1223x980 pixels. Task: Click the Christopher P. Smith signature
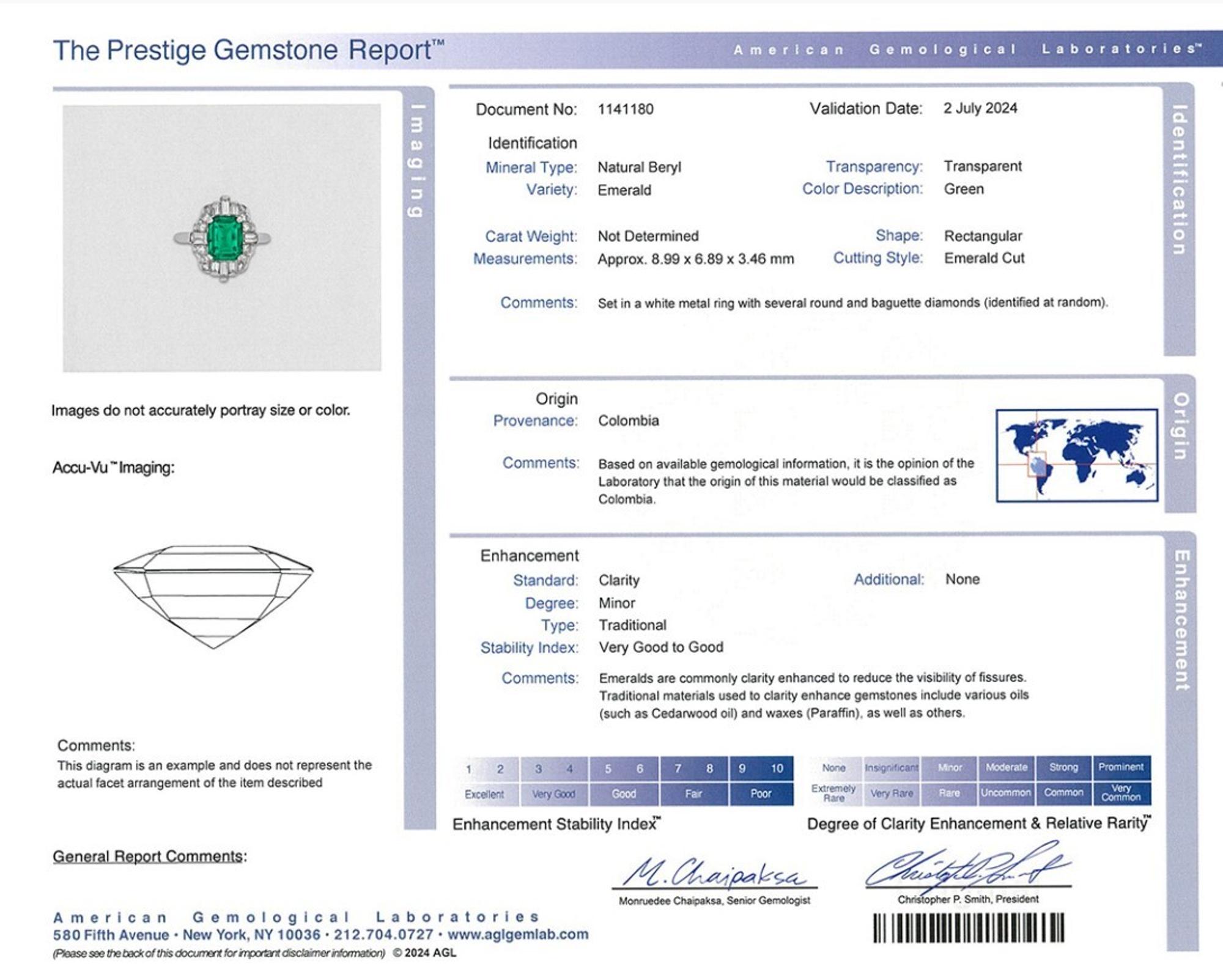point(968,865)
